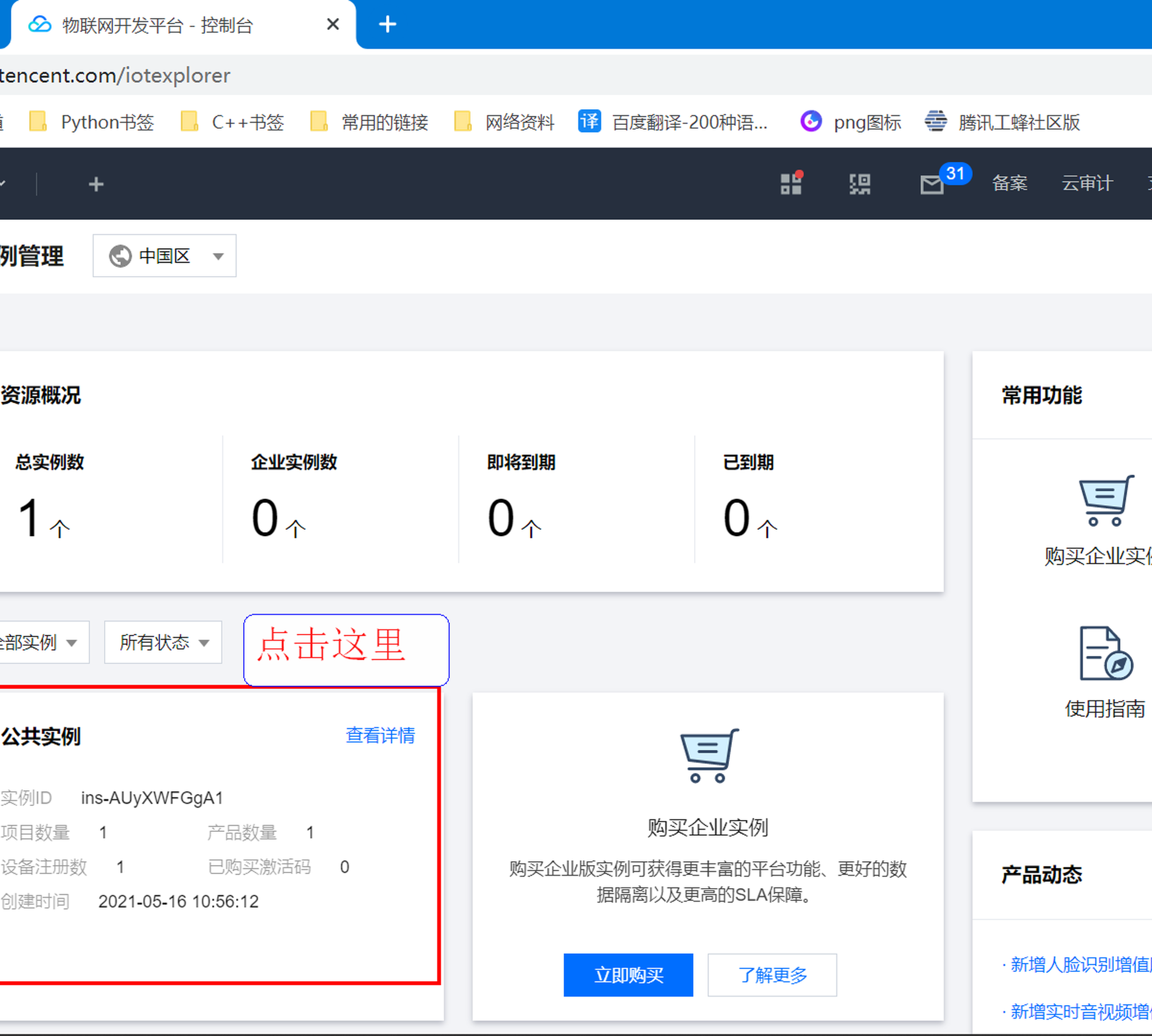This screenshot has height=1036, width=1152.
Task: Click the 常用功能 heading
Action: pyautogui.click(x=1042, y=394)
